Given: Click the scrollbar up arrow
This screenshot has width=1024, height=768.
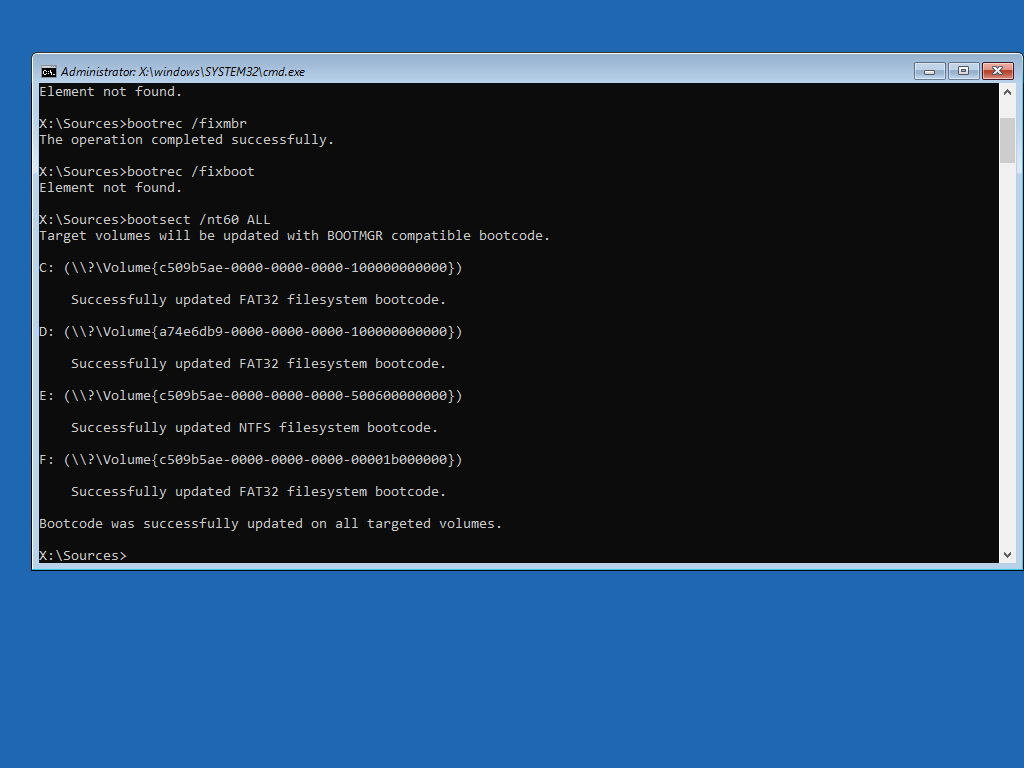Looking at the screenshot, I should tap(1007, 93).
